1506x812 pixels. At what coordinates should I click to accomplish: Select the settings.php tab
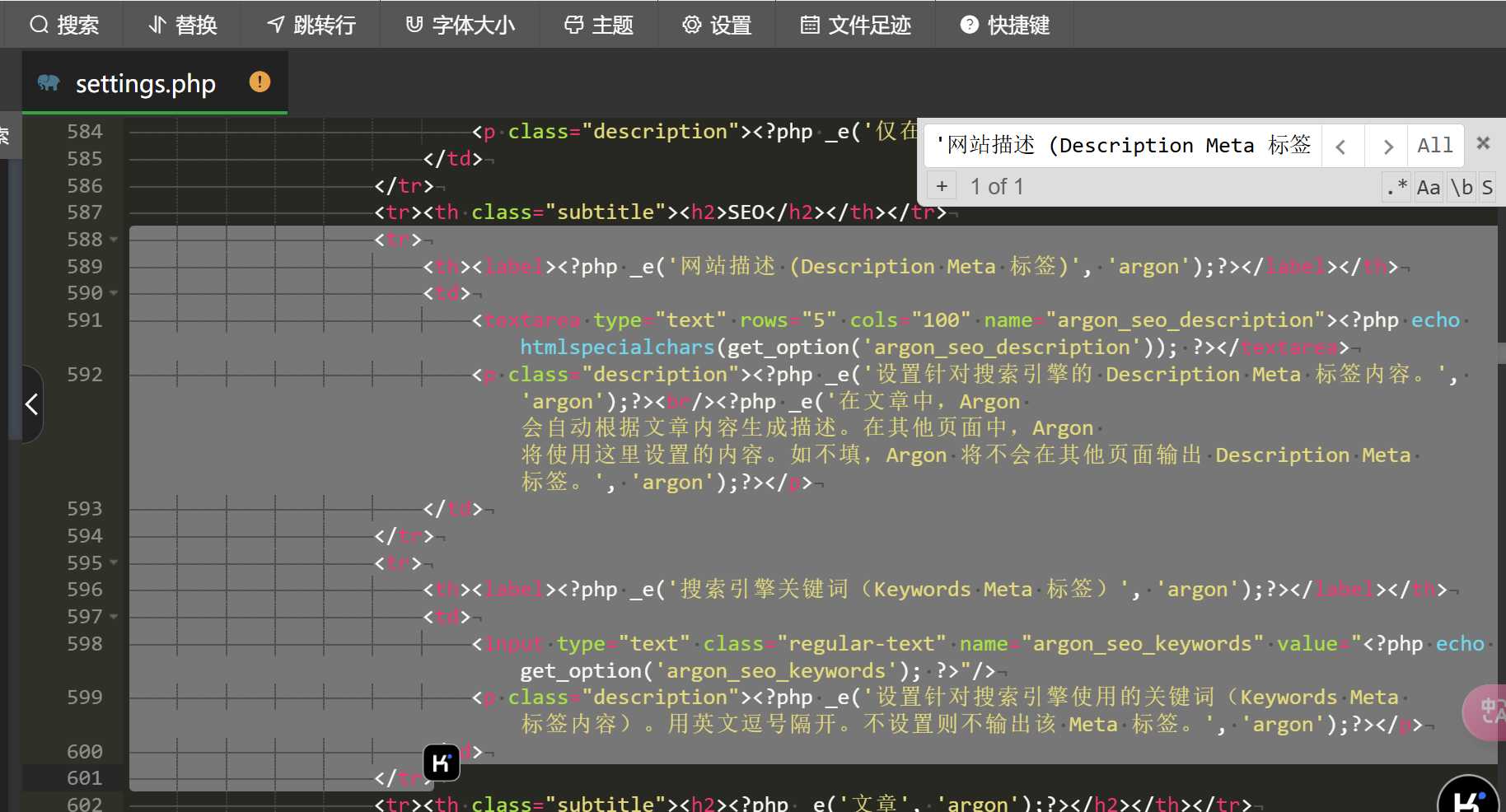pos(155,82)
